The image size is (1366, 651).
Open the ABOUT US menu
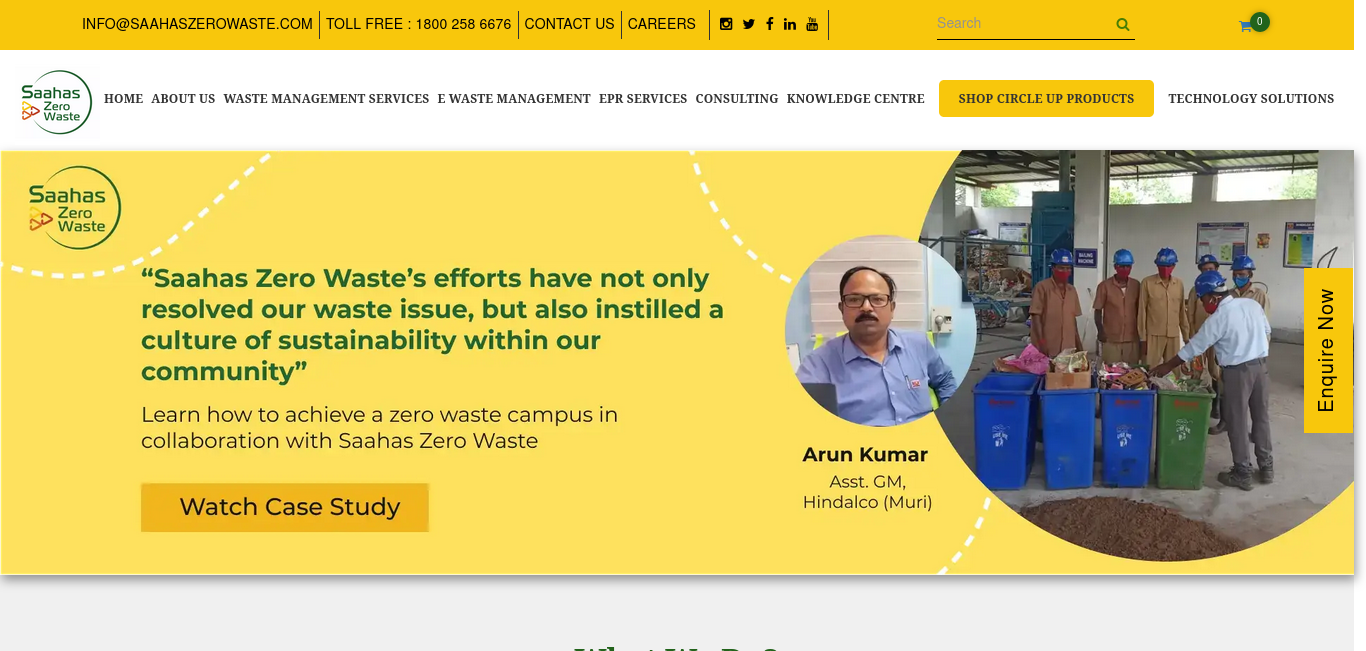[x=183, y=99]
